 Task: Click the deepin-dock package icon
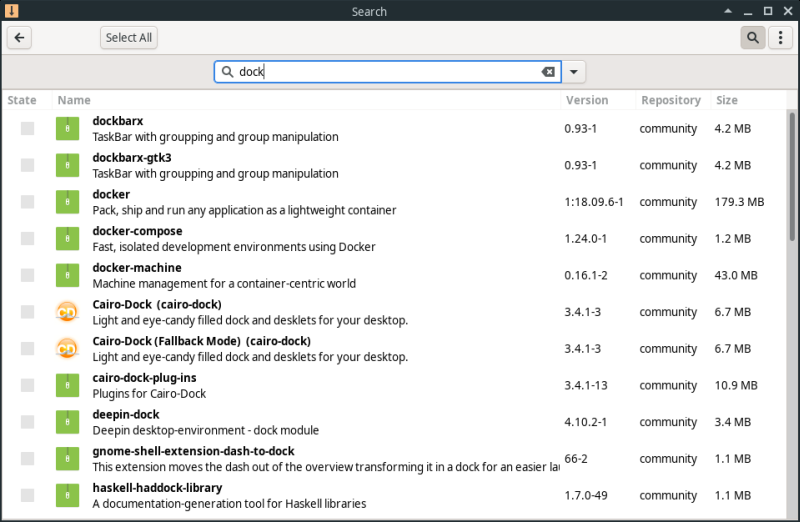[x=67, y=422]
